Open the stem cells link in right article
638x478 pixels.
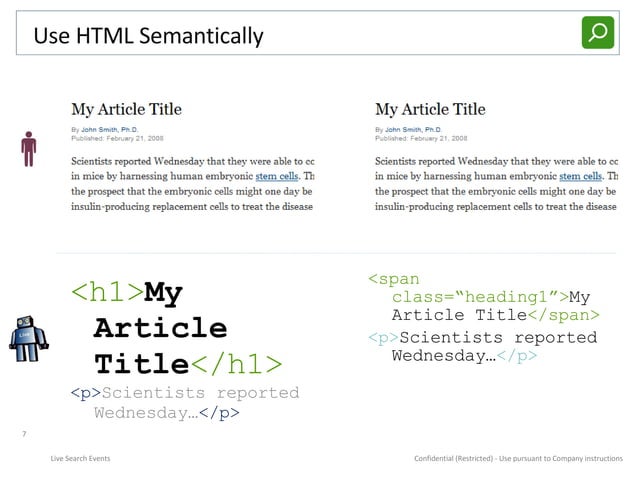(x=582, y=176)
